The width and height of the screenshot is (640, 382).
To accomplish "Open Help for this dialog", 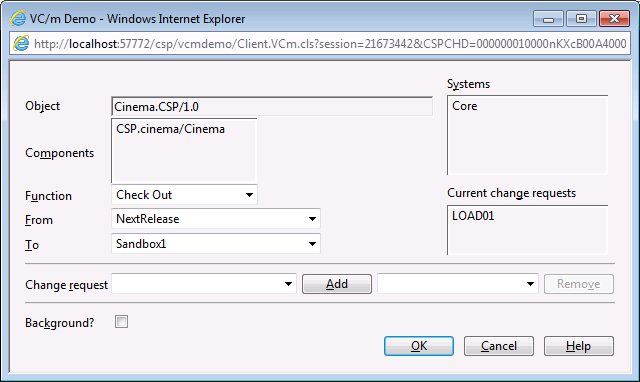I will pyautogui.click(x=578, y=346).
